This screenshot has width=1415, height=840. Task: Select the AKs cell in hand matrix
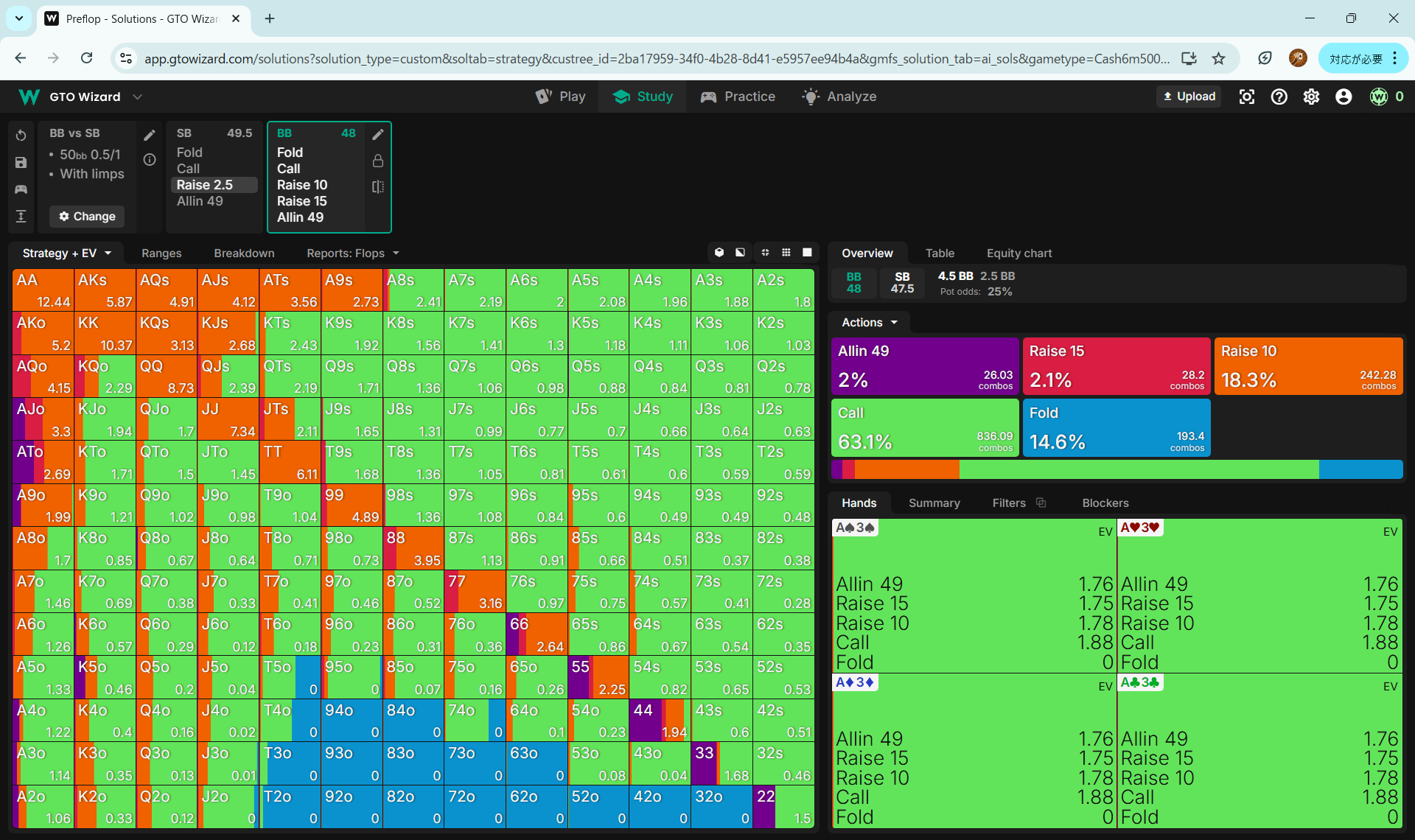coord(105,290)
